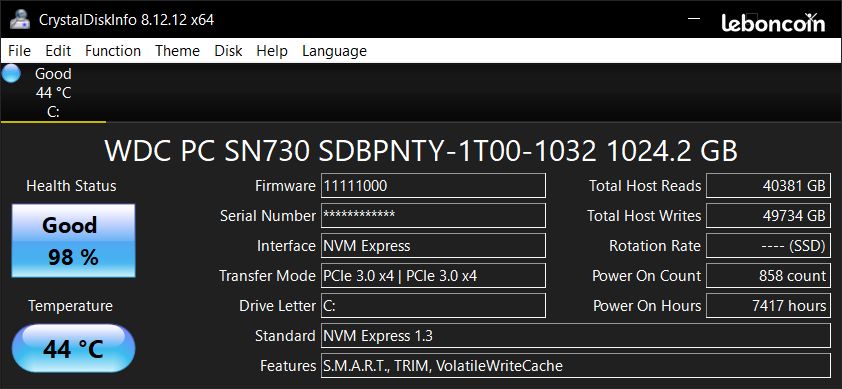Click the 44 °C temperature button
The height and width of the screenshot is (389, 842).
point(74,349)
